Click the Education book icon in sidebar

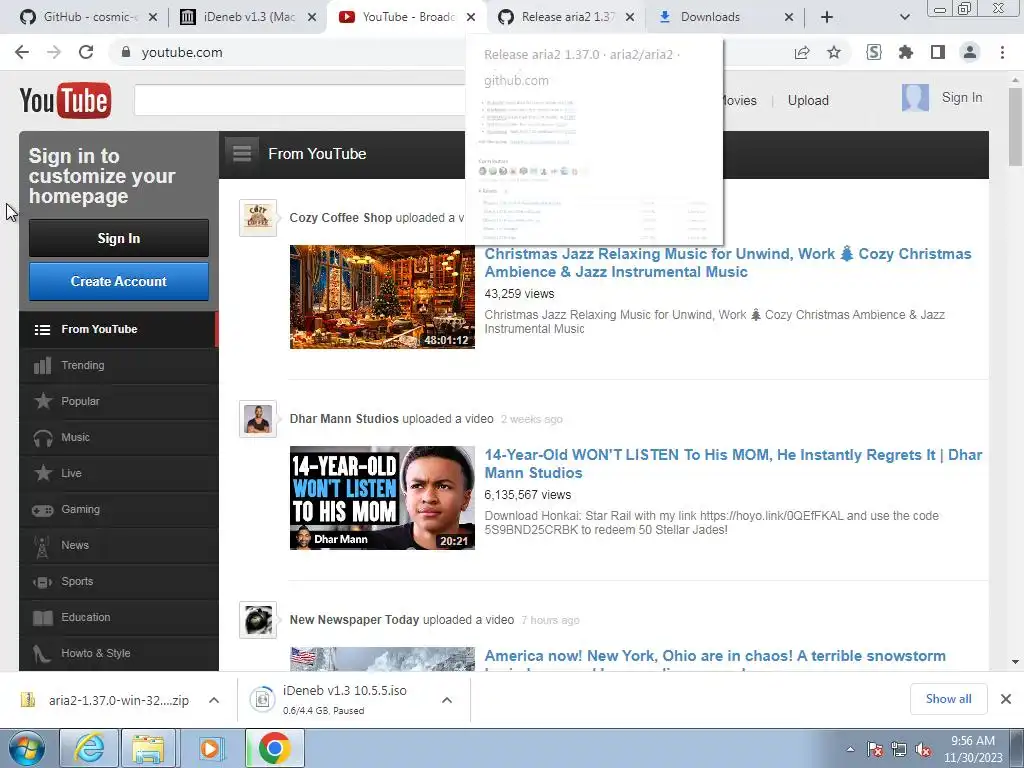[x=43, y=618]
